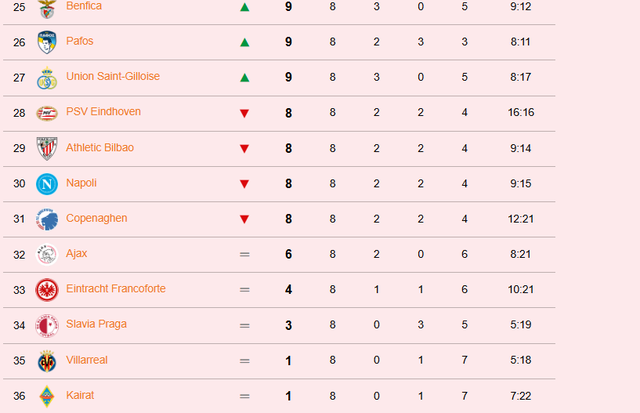The image size is (640, 413).
Task: Click the Copenaghen team crest
Action: [47, 219]
